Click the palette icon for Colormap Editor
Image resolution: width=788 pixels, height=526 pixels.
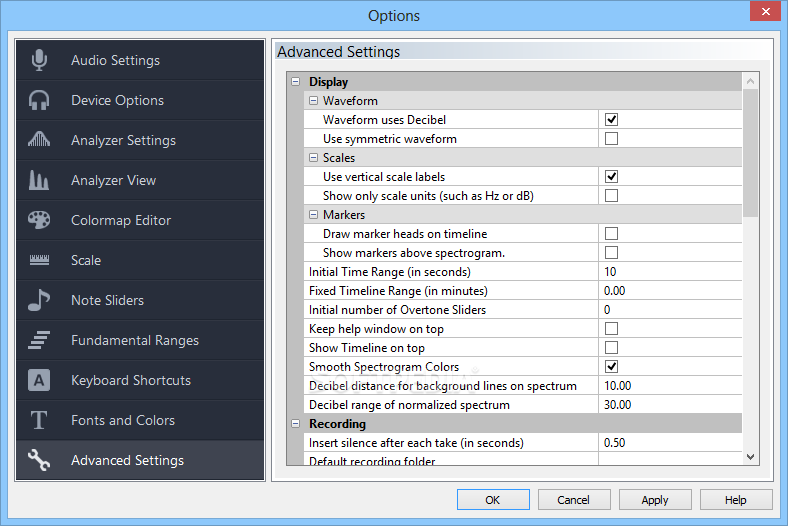coord(40,220)
